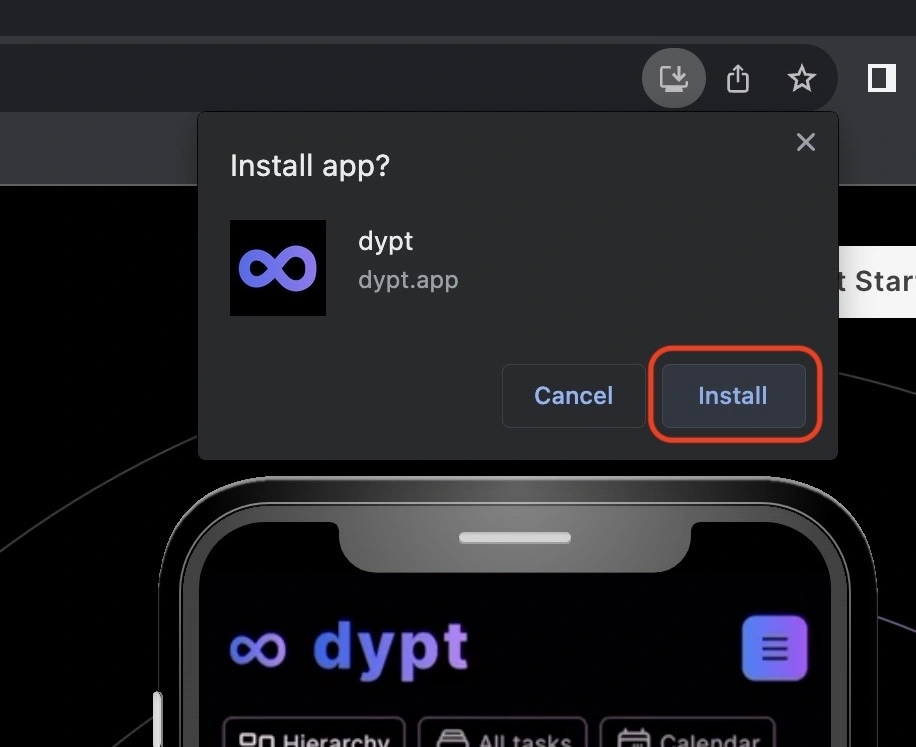Click the All tasks tab's stack icon
The width and height of the screenshot is (916, 747).
(x=452, y=740)
